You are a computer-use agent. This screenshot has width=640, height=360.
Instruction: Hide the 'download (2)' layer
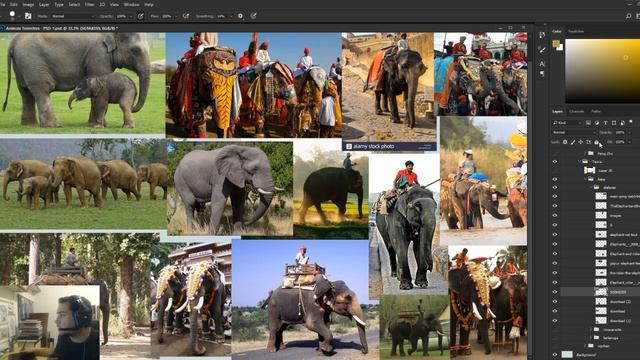[555, 302]
